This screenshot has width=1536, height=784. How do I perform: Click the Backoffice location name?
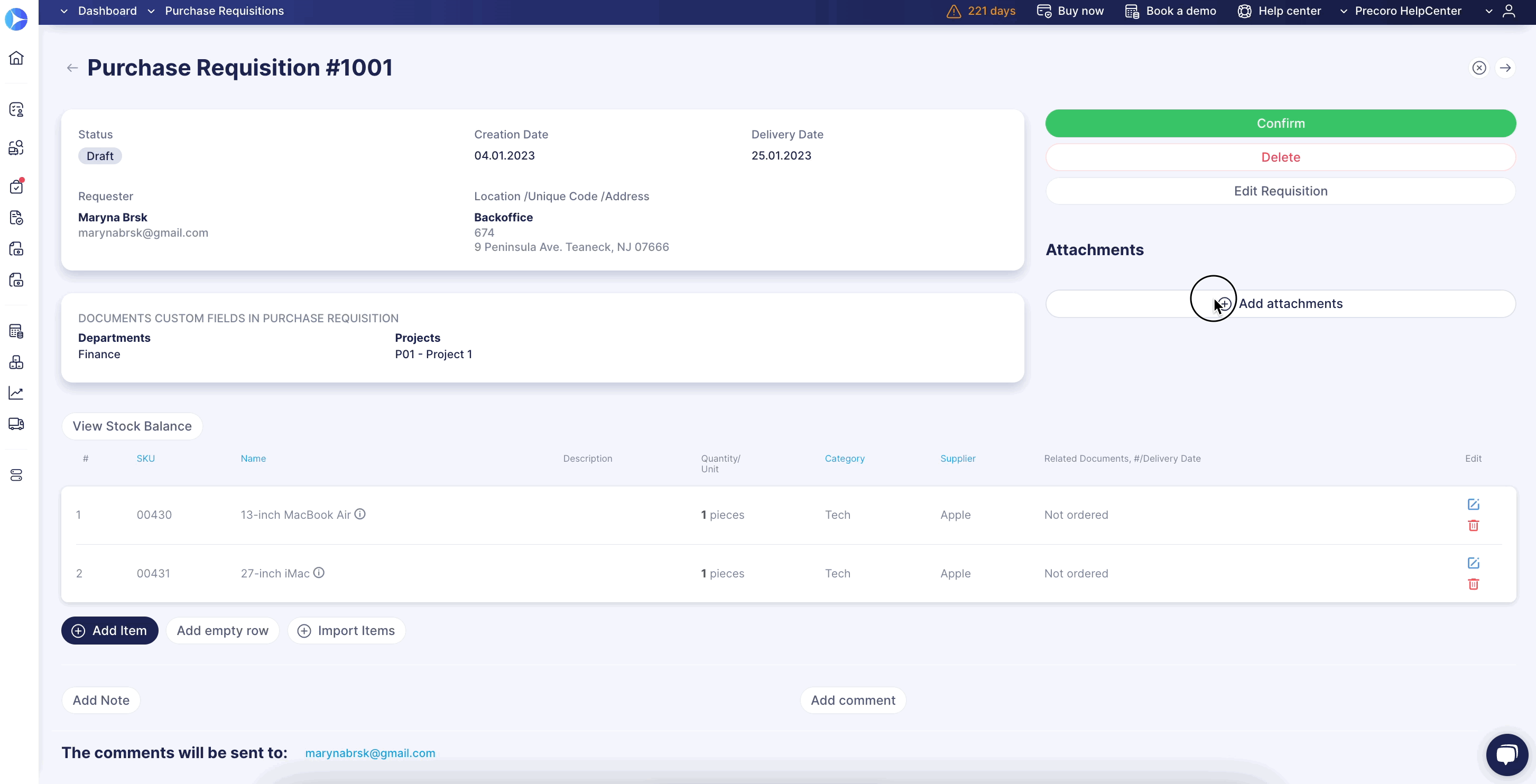pos(503,218)
